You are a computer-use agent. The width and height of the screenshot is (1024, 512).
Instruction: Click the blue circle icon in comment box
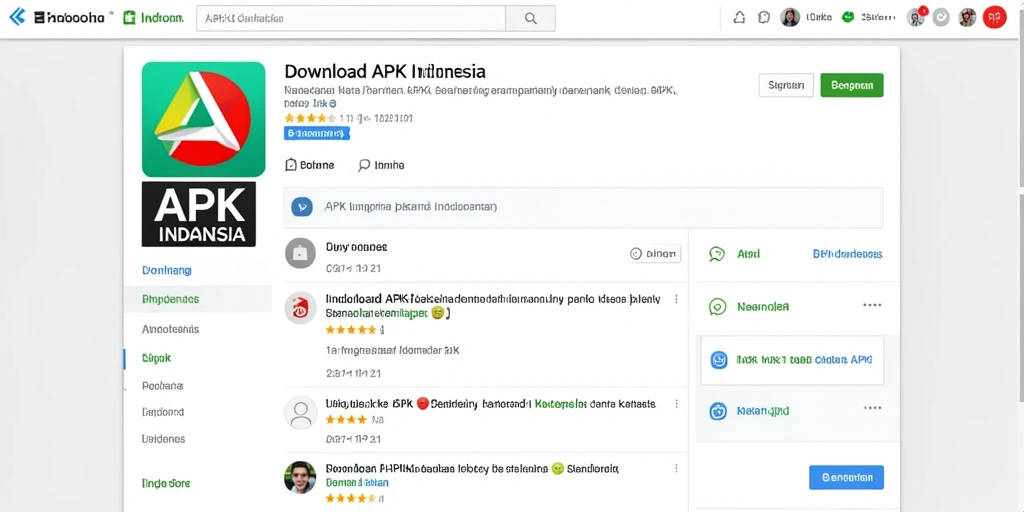coord(302,207)
